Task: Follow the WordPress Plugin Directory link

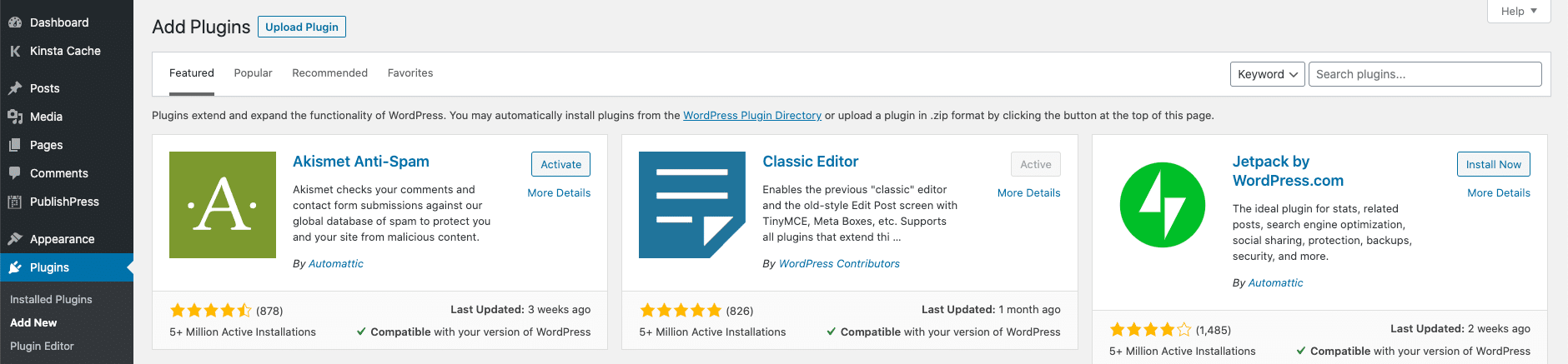Action: [x=752, y=116]
